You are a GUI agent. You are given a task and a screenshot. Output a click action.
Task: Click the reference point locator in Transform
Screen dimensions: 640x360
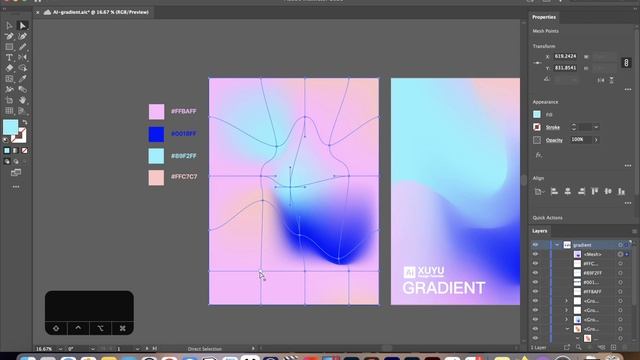538,63
